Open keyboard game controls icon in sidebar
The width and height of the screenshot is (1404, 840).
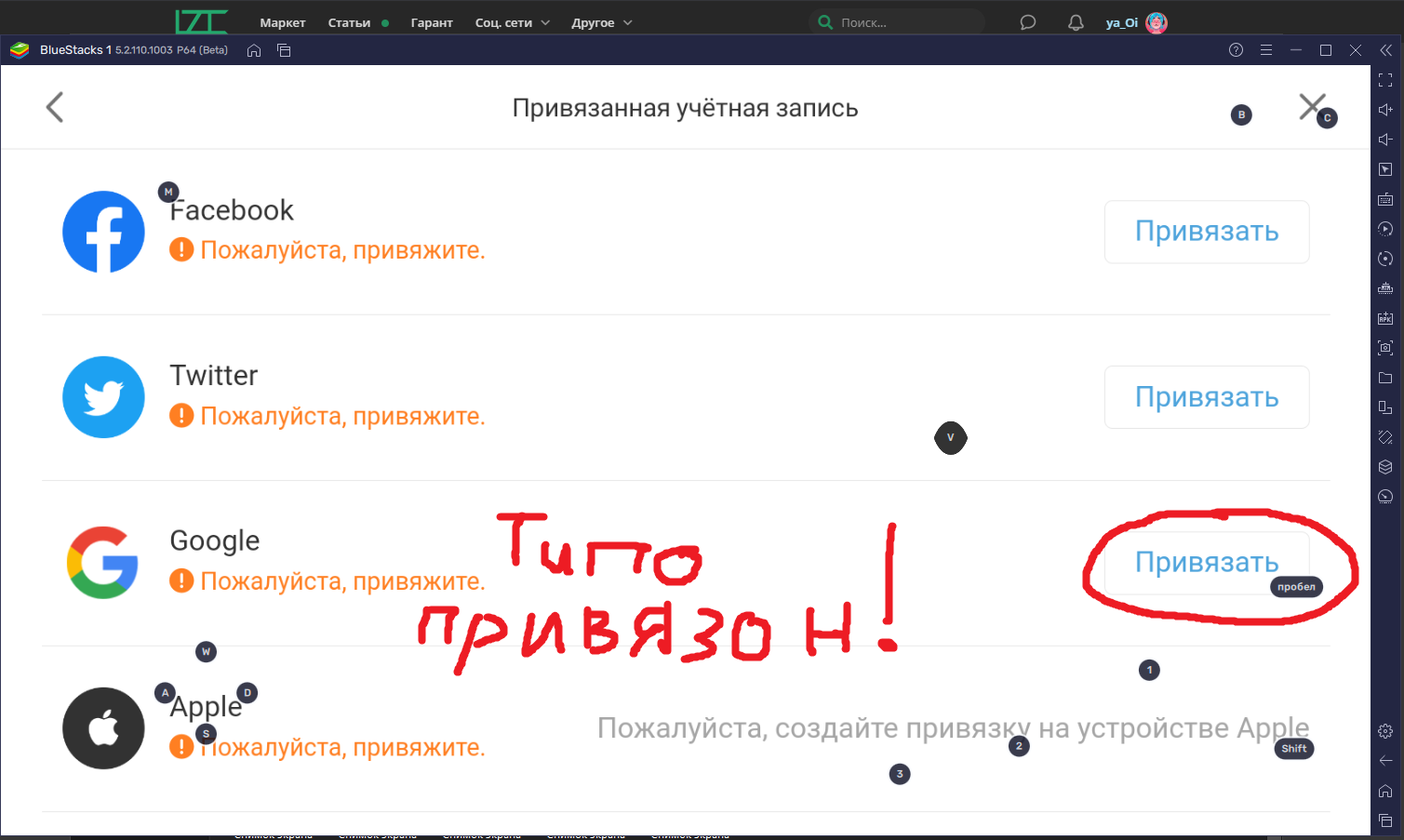click(1385, 199)
